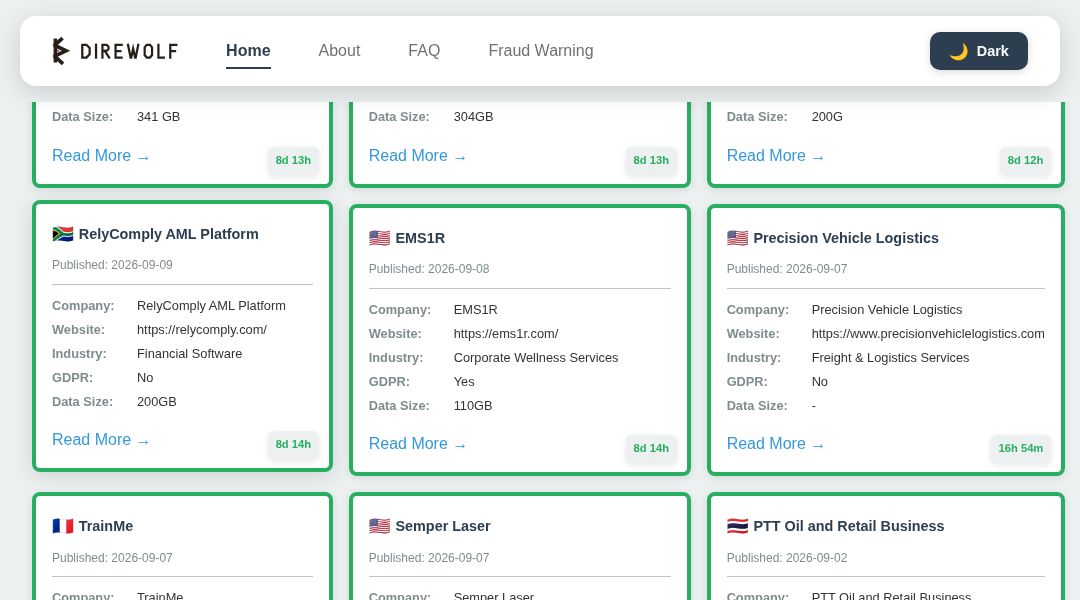
Task: Click the Published: 2026-09-02 date
Action: click(x=787, y=558)
